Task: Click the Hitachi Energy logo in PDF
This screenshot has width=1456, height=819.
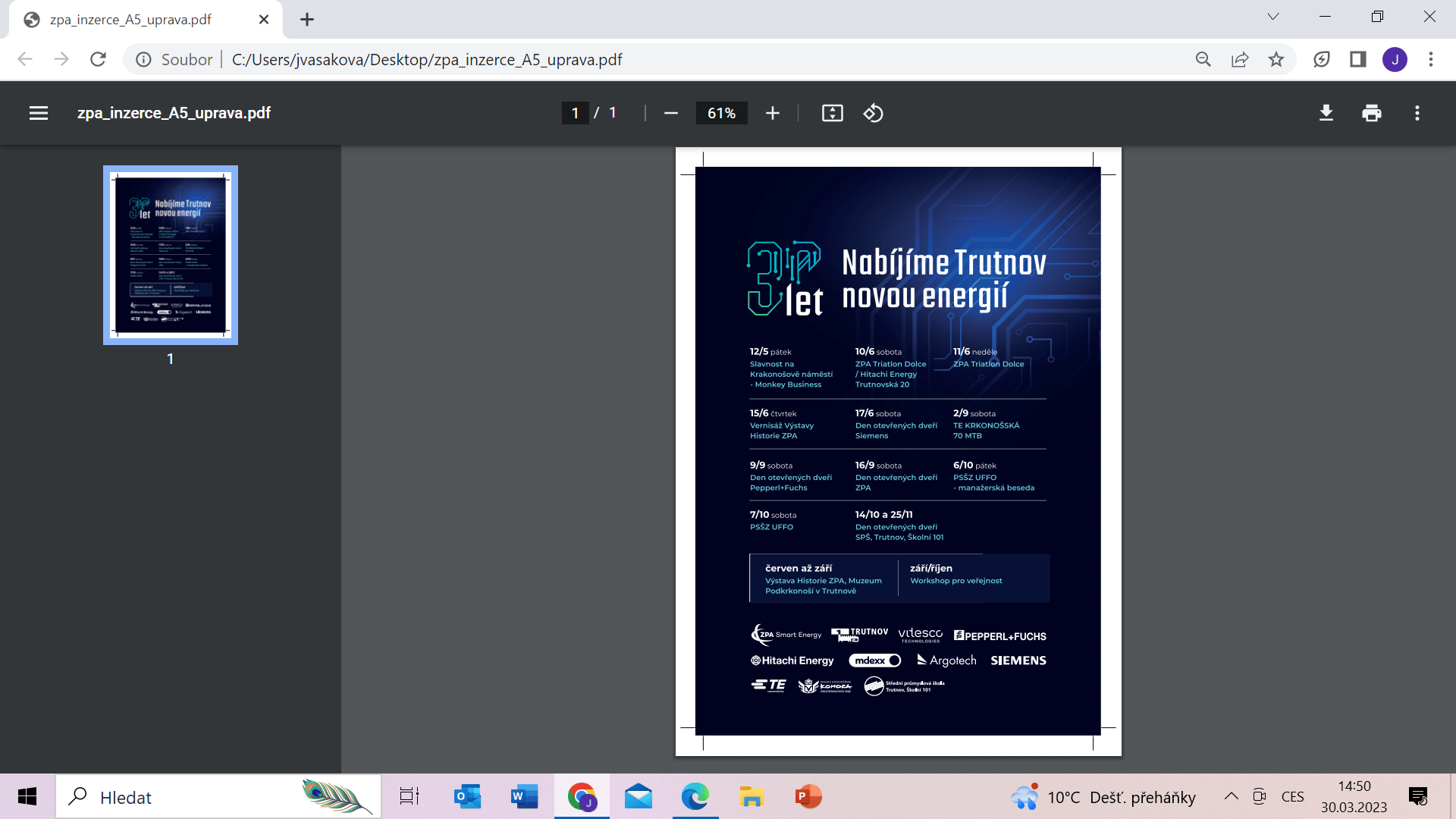Action: (792, 661)
